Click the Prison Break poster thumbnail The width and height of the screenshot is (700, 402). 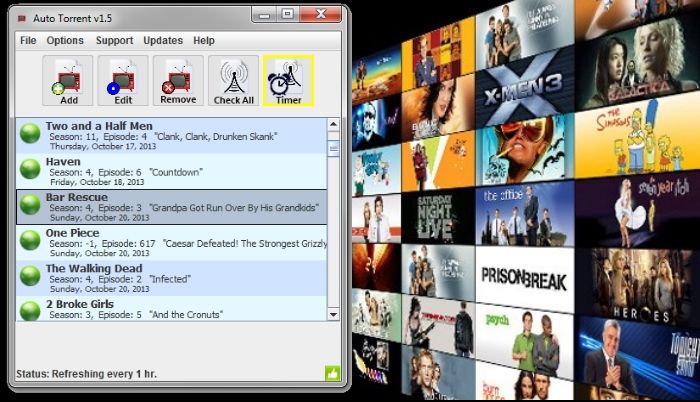click(525, 278)
